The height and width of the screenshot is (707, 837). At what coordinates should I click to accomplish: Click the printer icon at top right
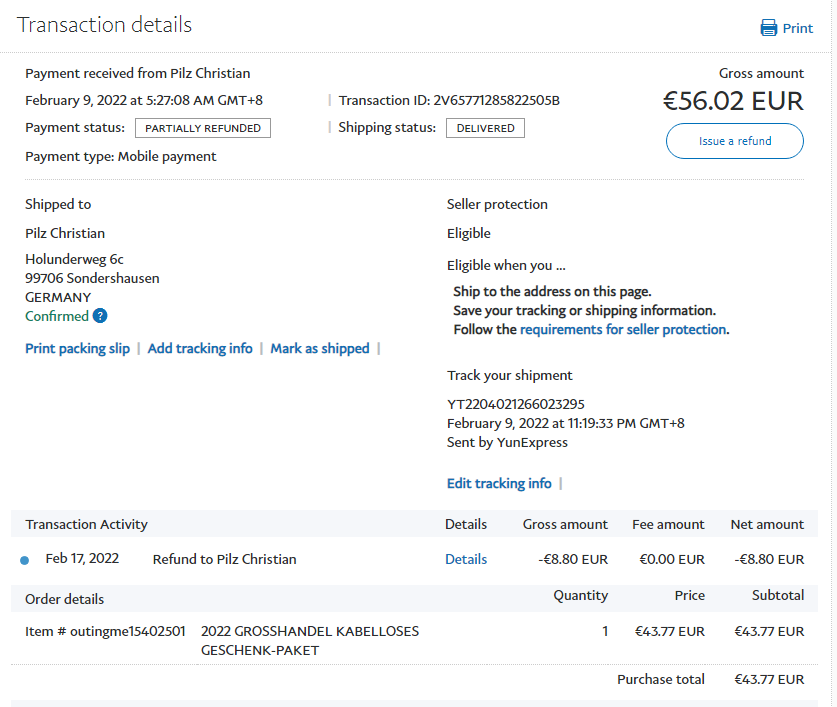[768, 28]
